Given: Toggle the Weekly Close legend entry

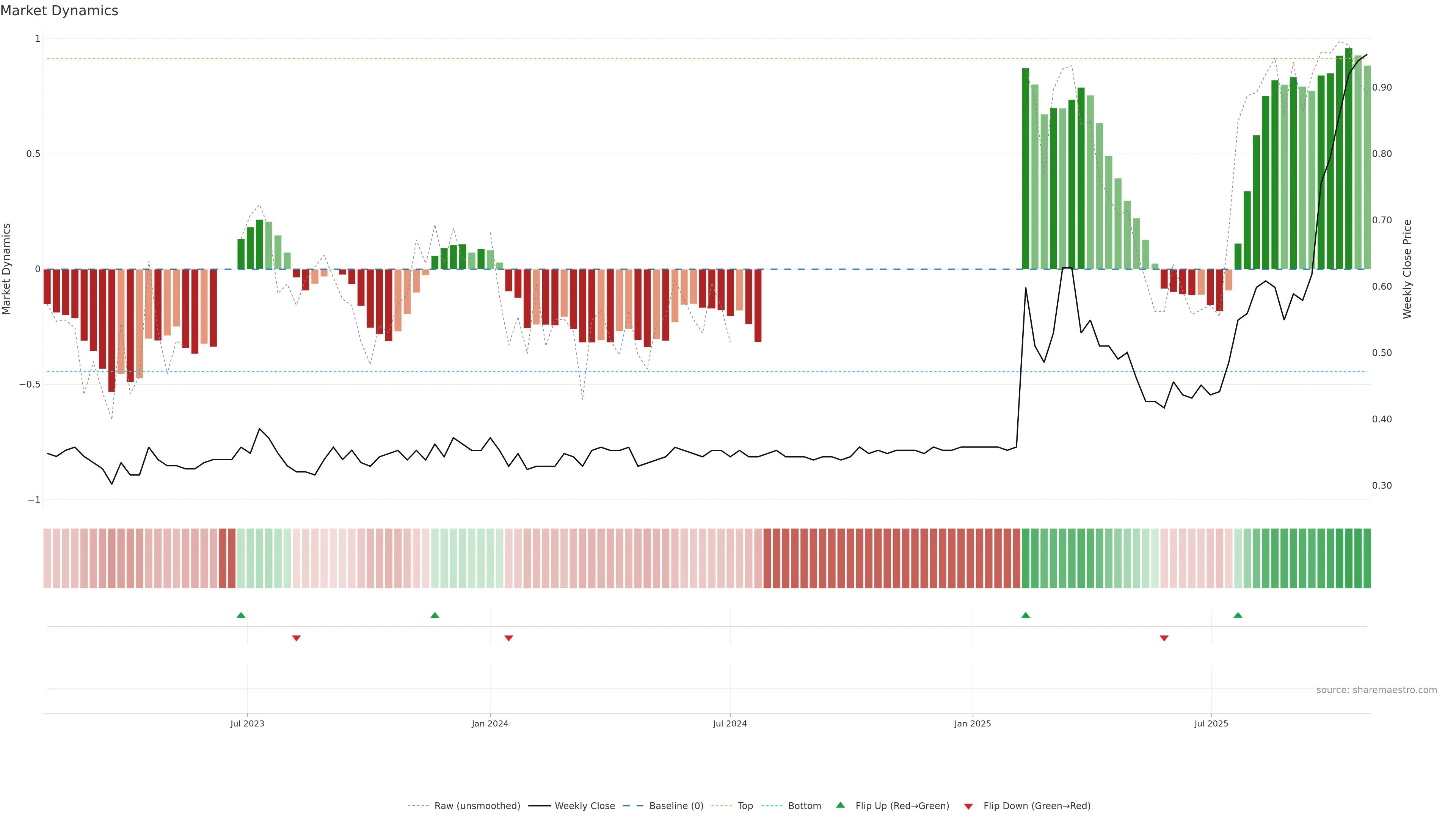Looking at the screenshot, I should click(584, 806).
